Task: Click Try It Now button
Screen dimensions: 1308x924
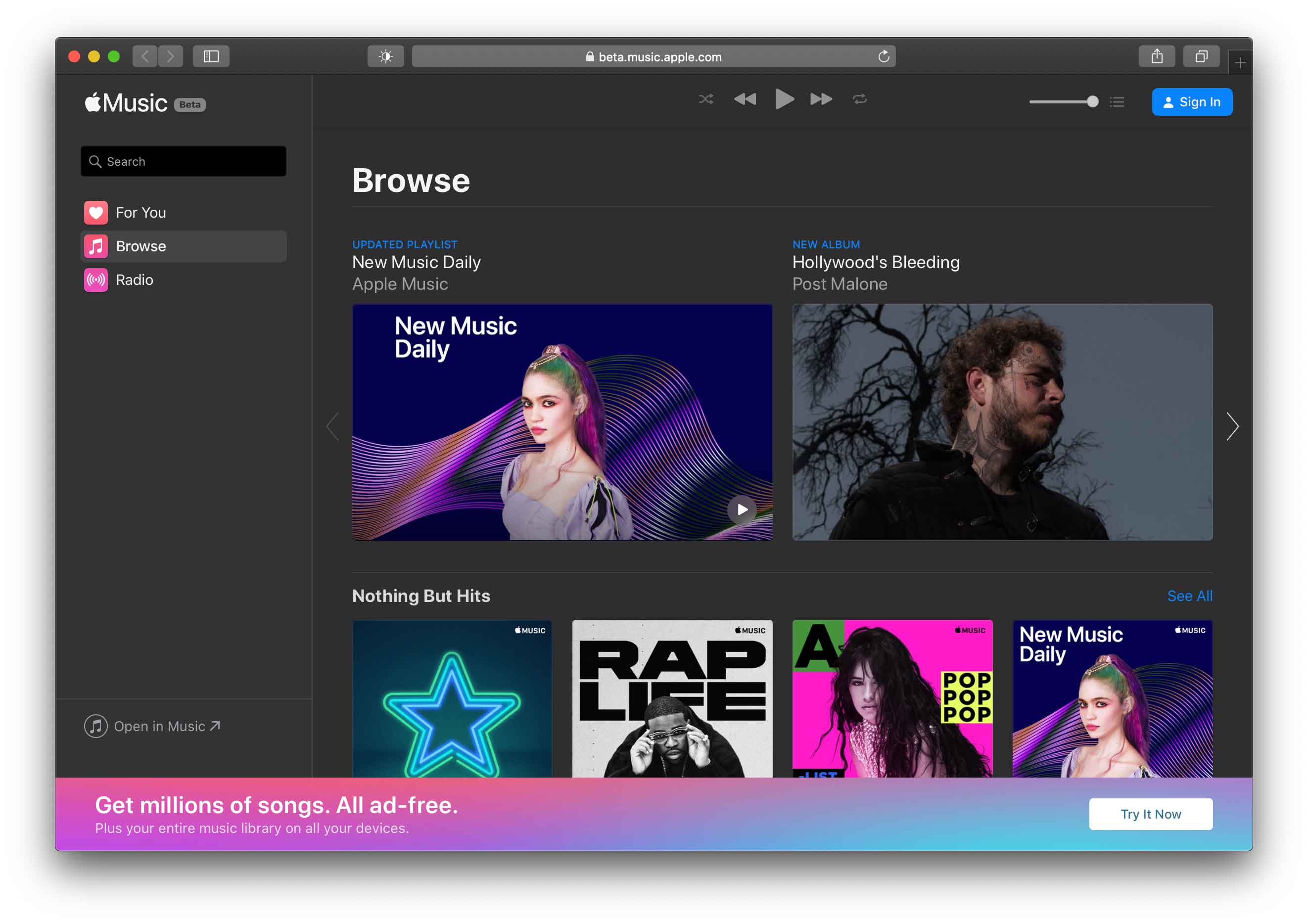Action: point(1150,814)
